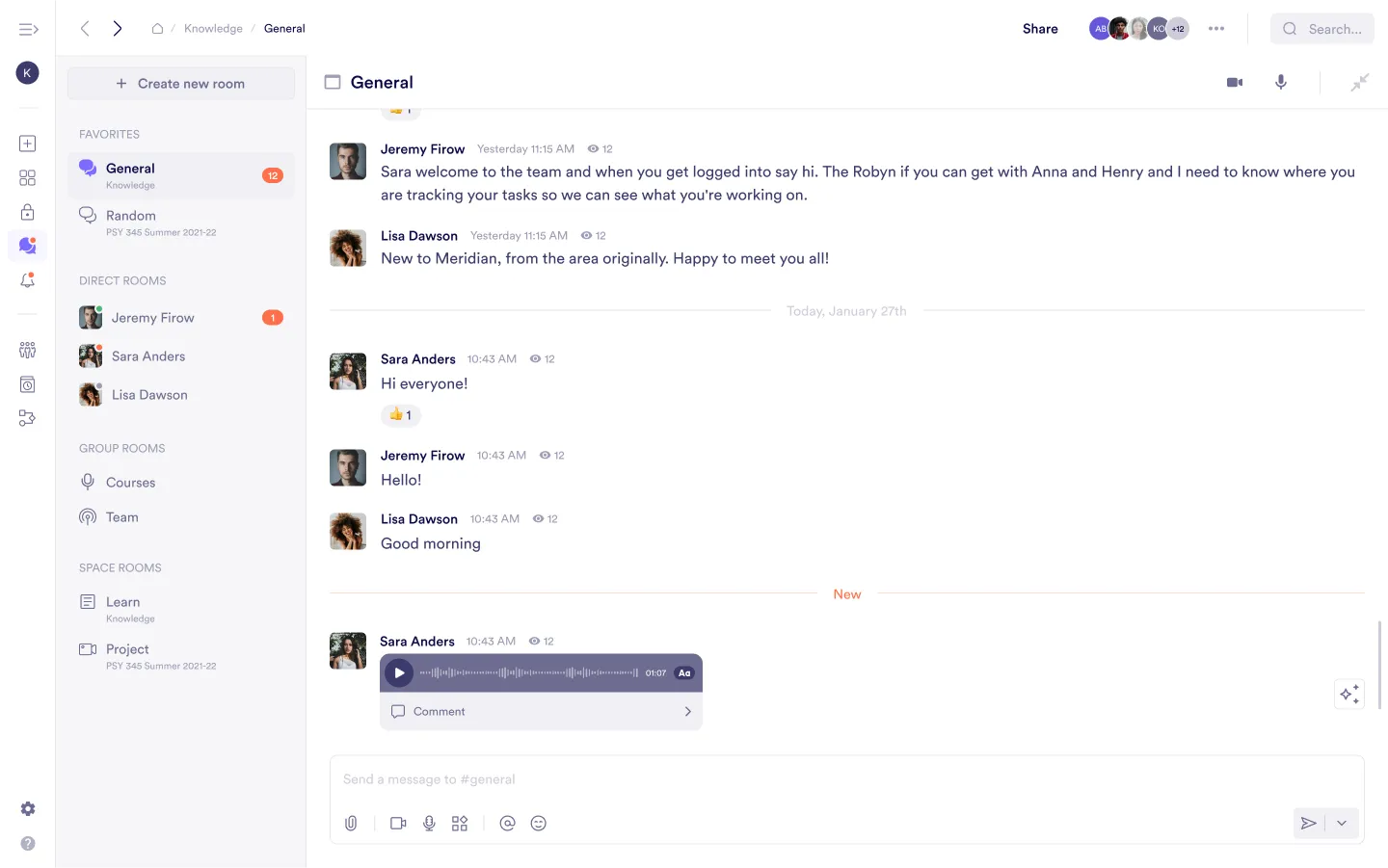
Task: Click the three-dot overflow menu in the header
Action: click(x=1216, y=28)
